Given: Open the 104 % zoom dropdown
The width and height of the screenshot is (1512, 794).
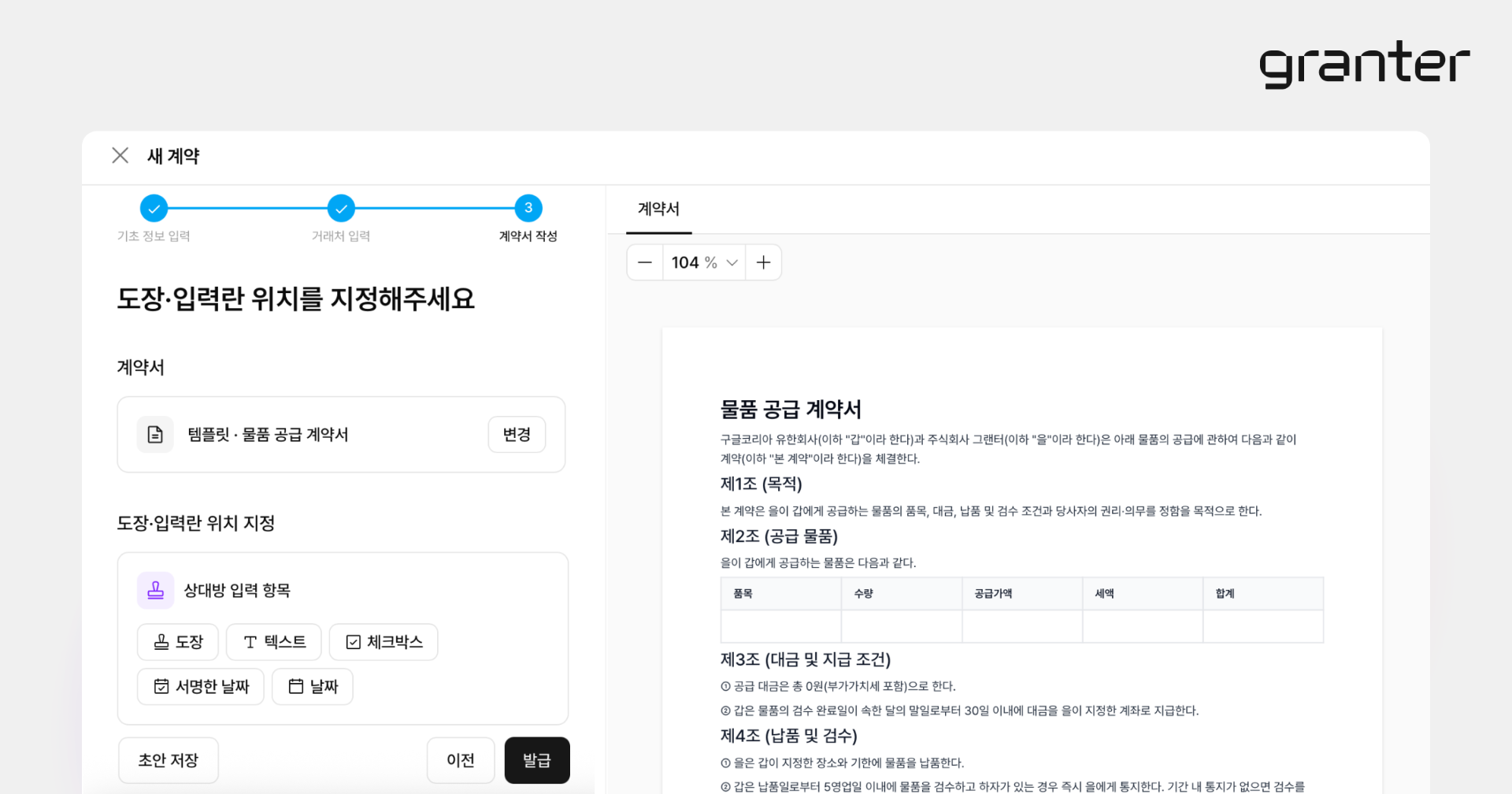Looking at the screenshot, I should pyautogui.click(x=704, y=262).
